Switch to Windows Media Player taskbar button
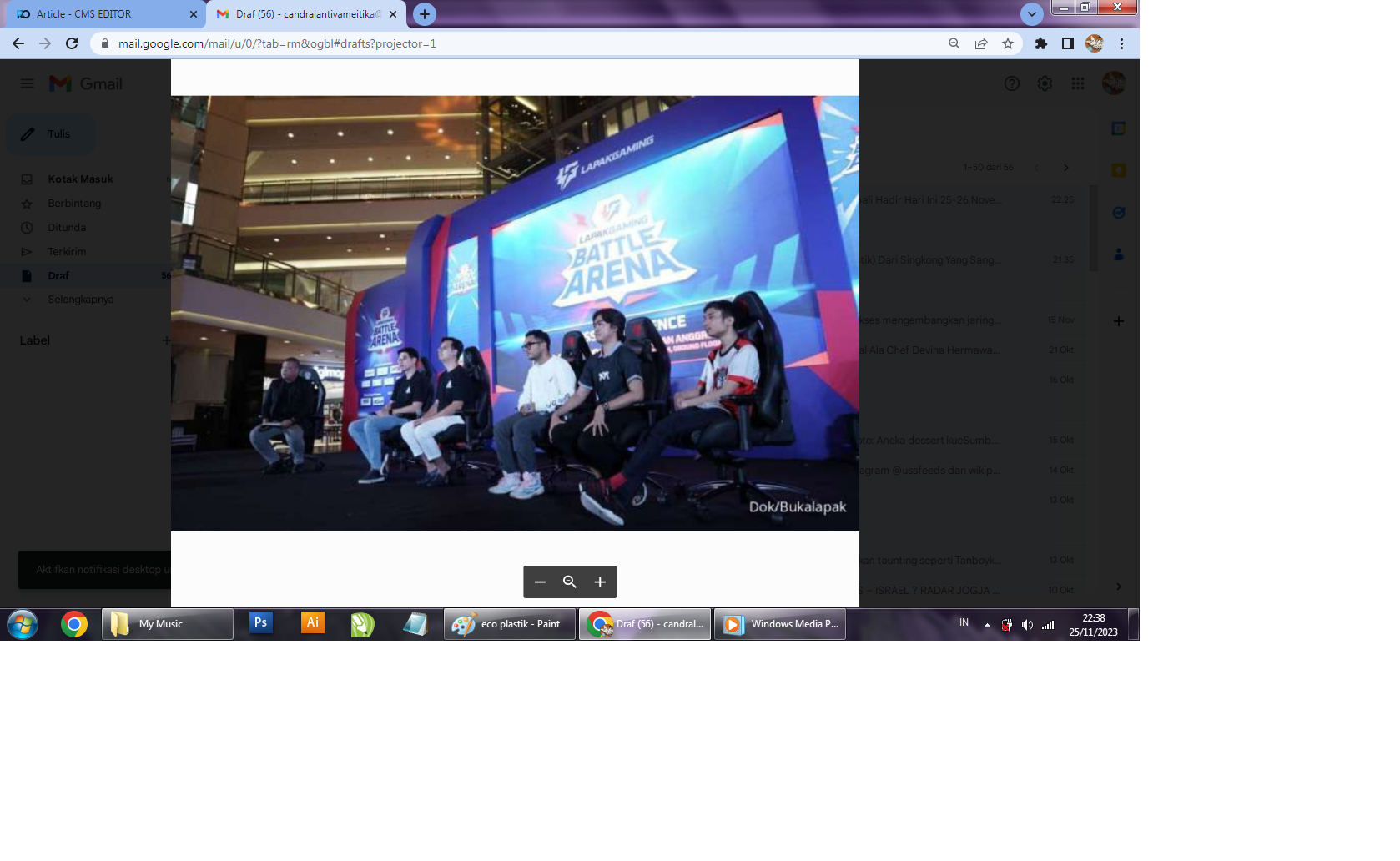This screenshot has height=861, width=1400. (x=780, y=624)
